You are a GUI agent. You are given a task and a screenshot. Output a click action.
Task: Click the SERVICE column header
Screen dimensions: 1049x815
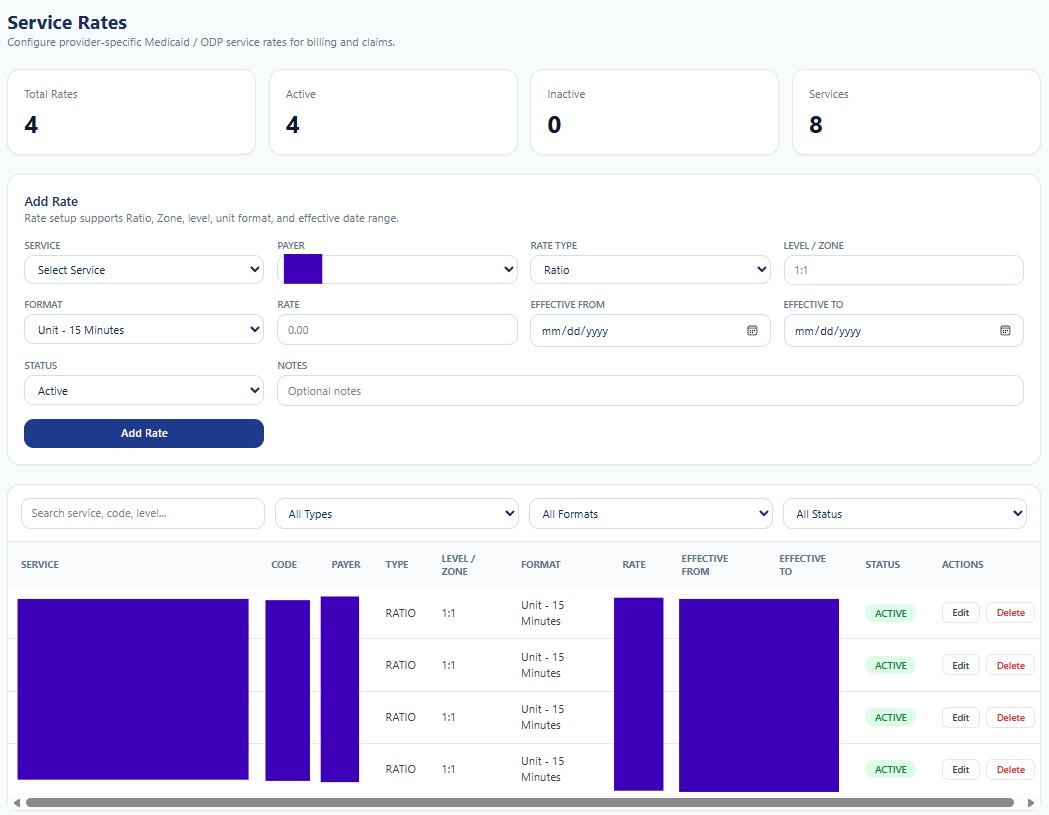click(39, 565)
